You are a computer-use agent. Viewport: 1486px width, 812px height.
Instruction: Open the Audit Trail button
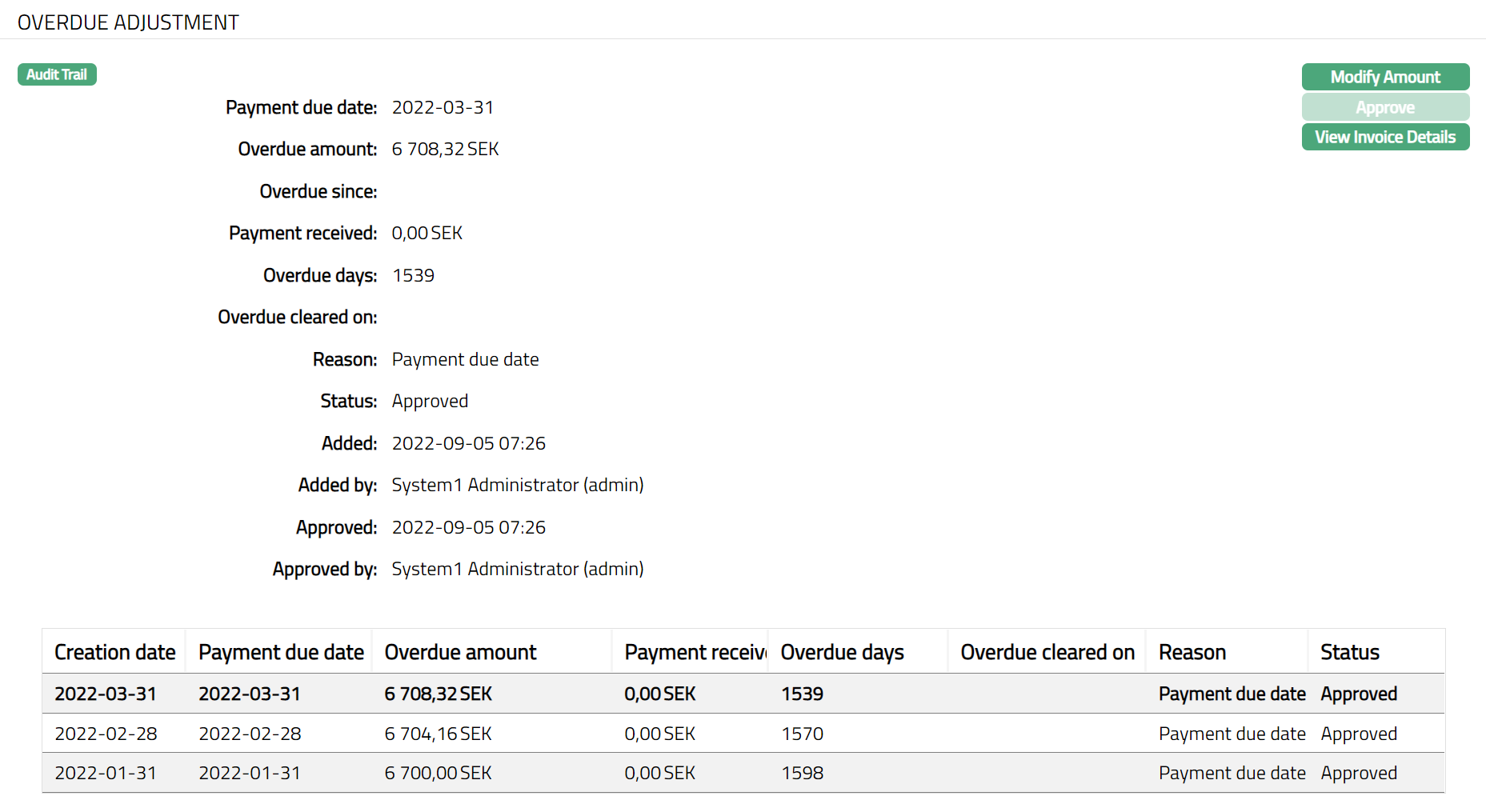[x=57, y=74]
